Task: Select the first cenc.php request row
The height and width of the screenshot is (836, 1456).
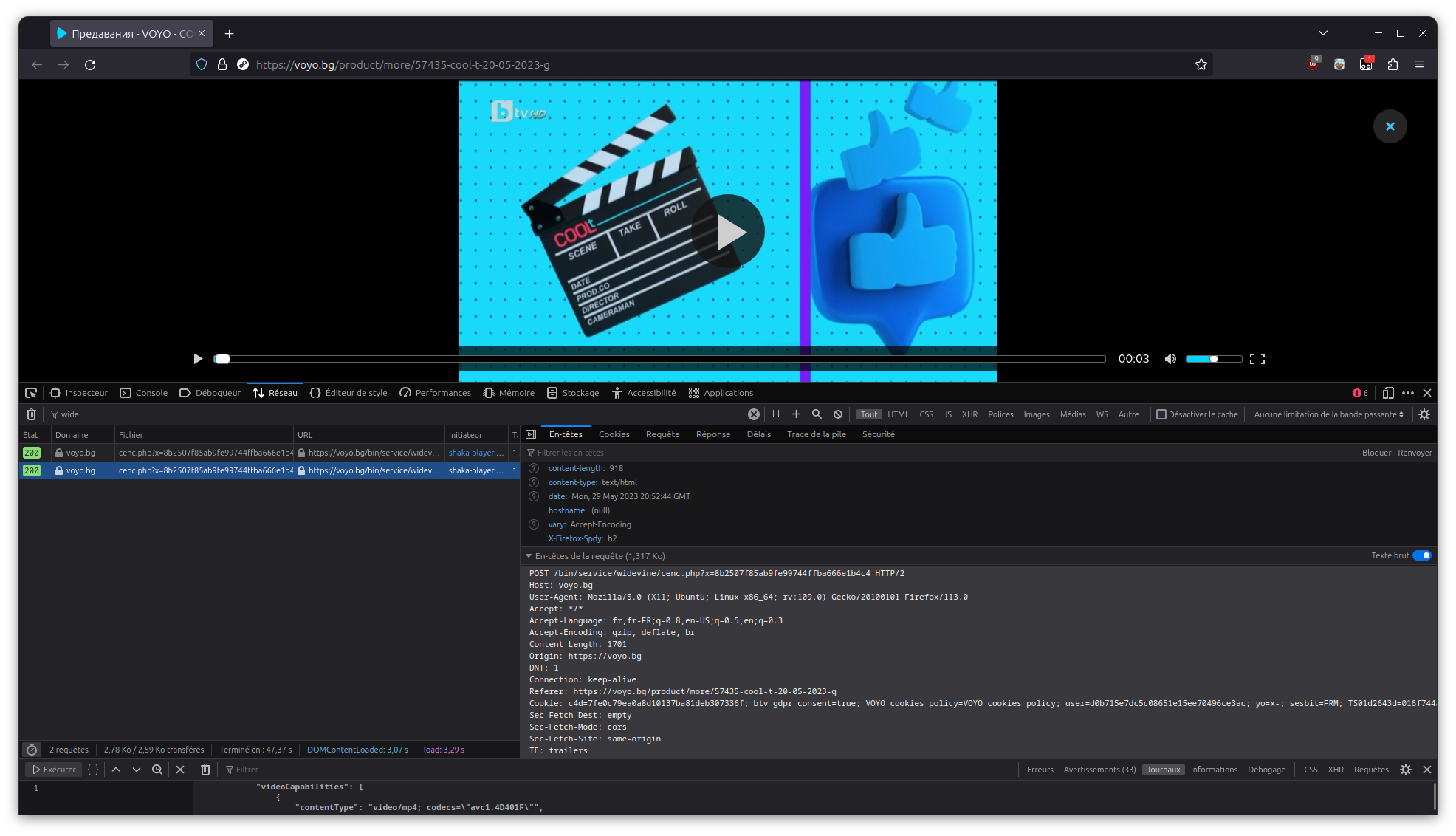Action: coord(269,453)
